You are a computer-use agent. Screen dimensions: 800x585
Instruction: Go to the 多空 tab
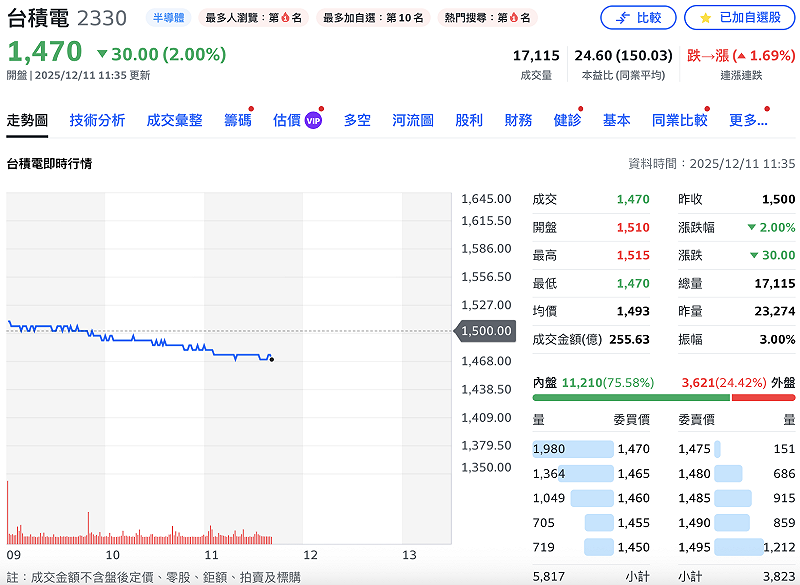coord(357,120)
